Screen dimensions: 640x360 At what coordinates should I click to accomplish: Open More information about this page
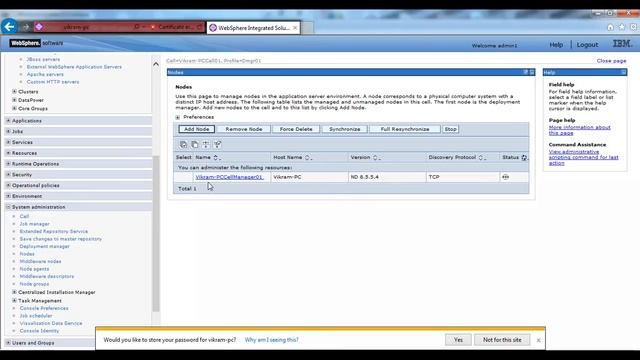[579, 130]
